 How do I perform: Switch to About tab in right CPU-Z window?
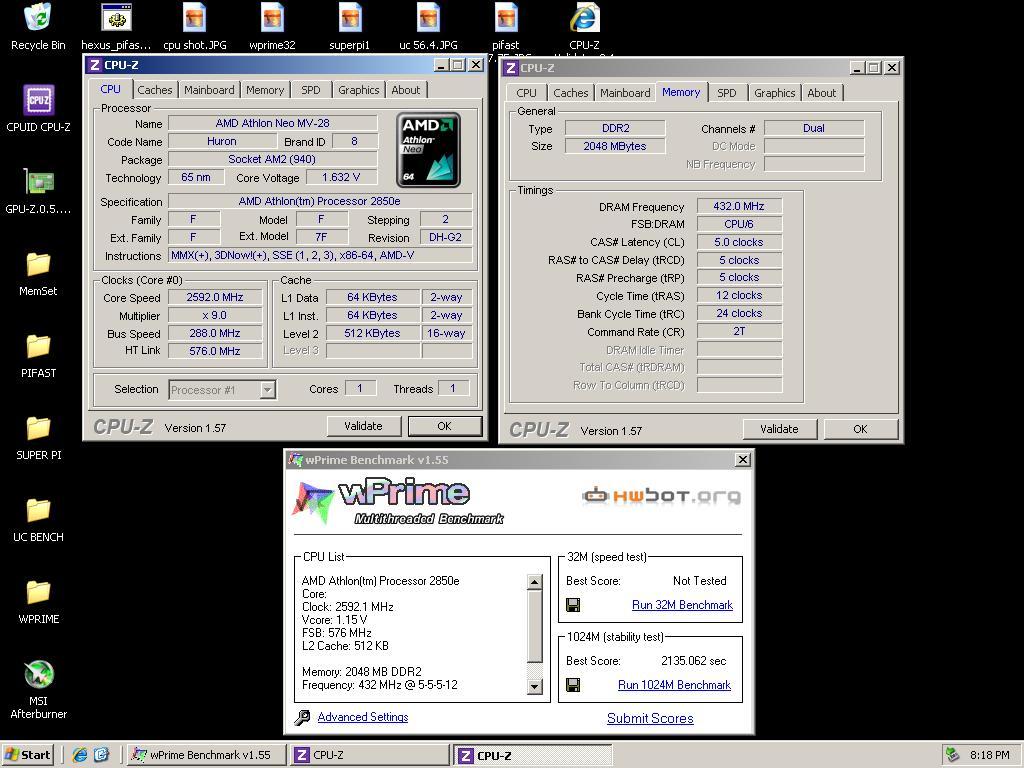click(822, 93)
